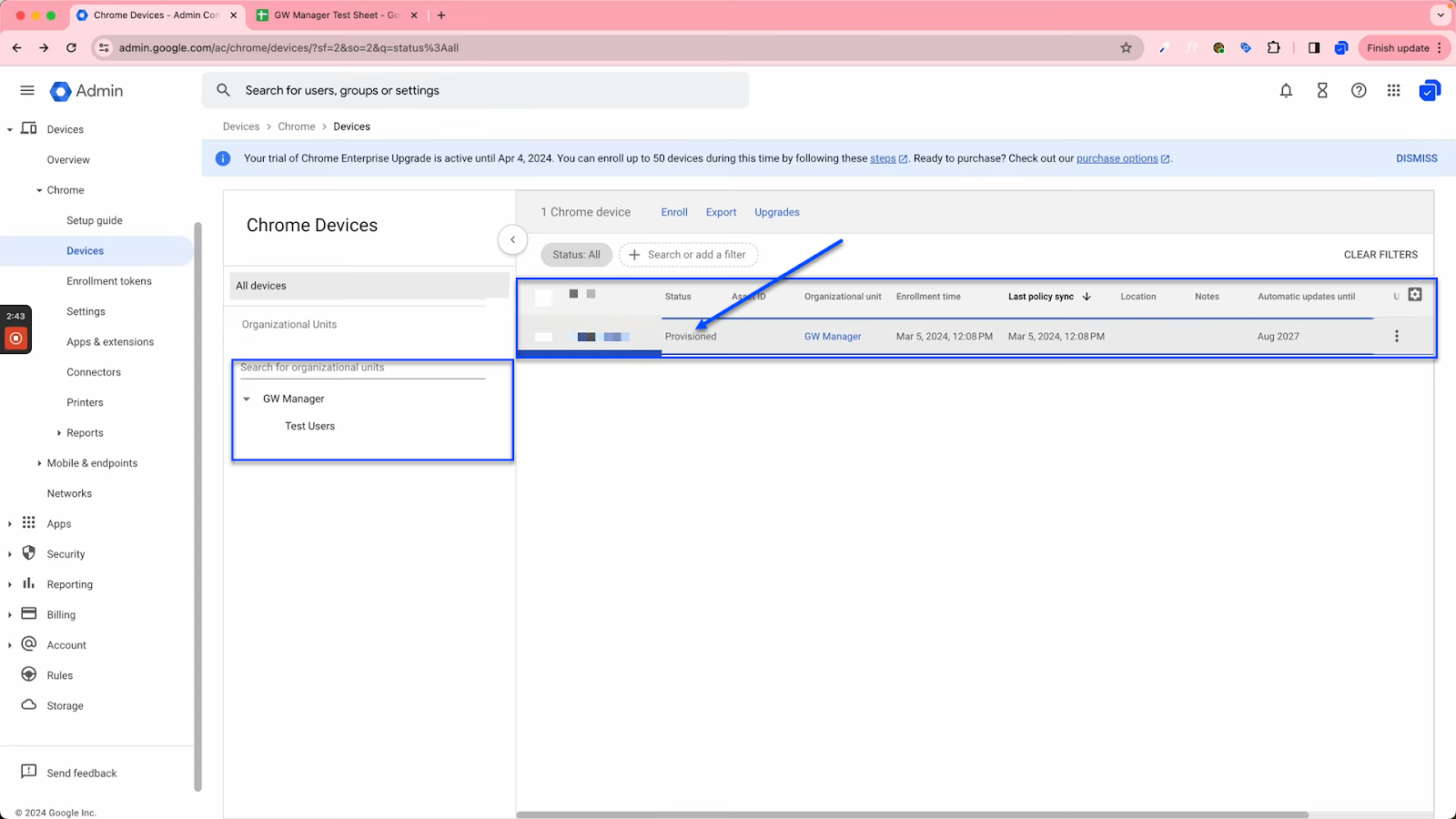
Task: Click the Send feedback icon
Action: click(x=29, y=772)
